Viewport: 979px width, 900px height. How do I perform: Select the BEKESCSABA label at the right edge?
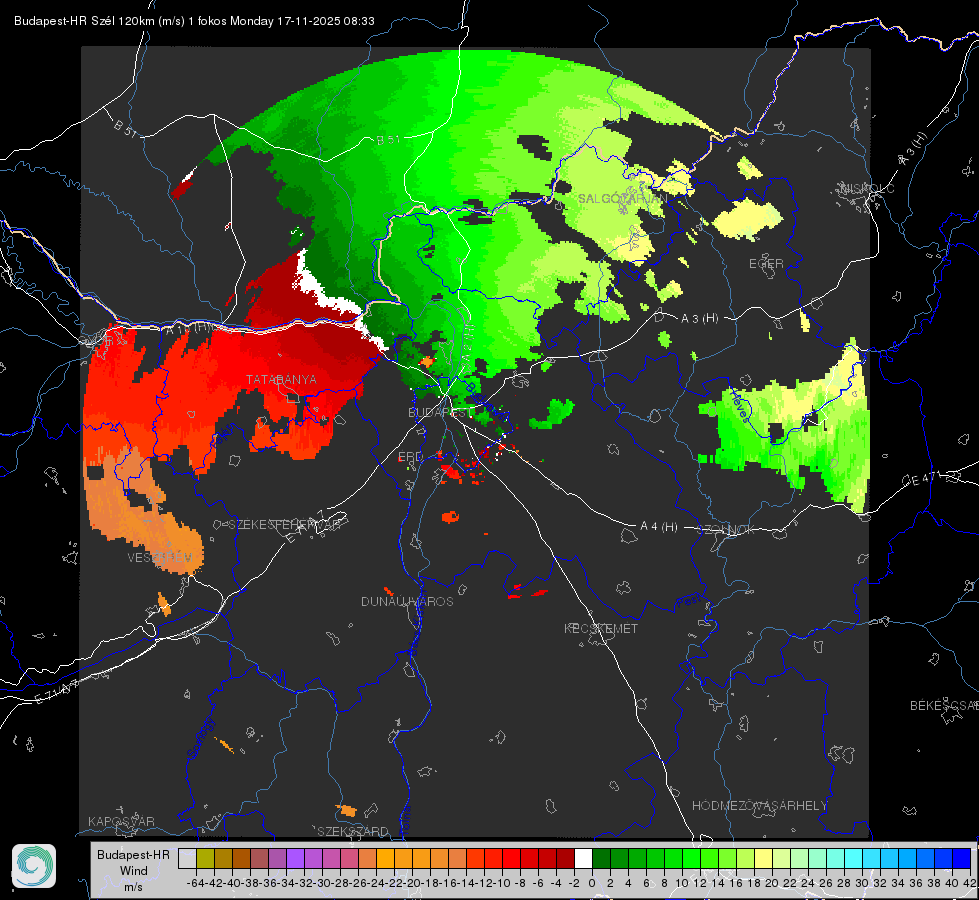pyautogui.click(x=944, y=706)
